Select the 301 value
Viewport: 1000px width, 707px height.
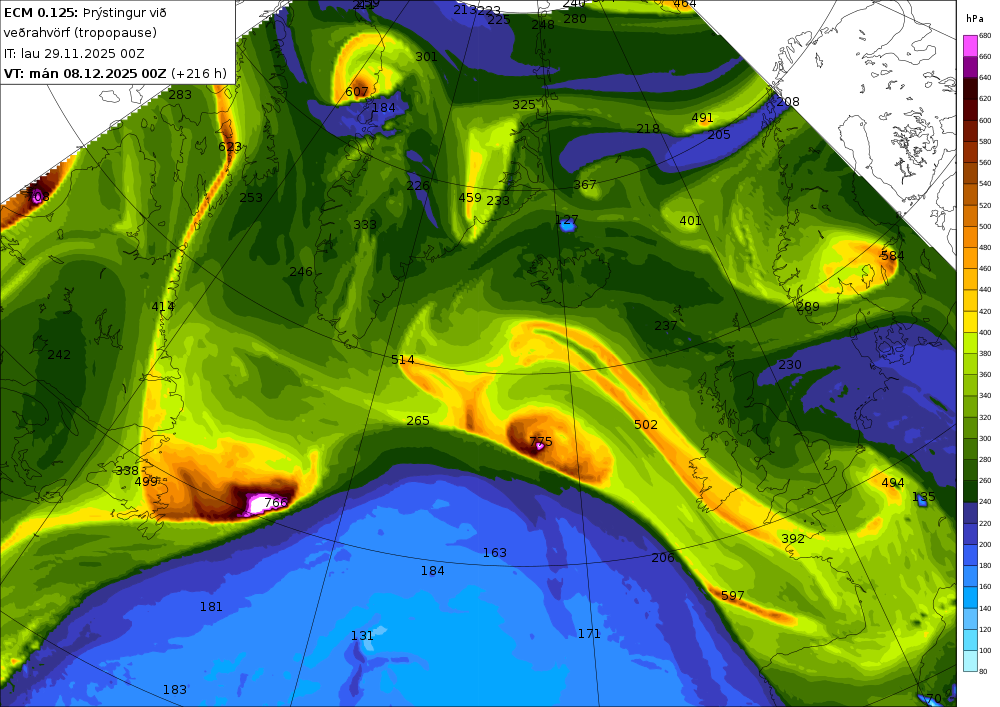[426, 57]
